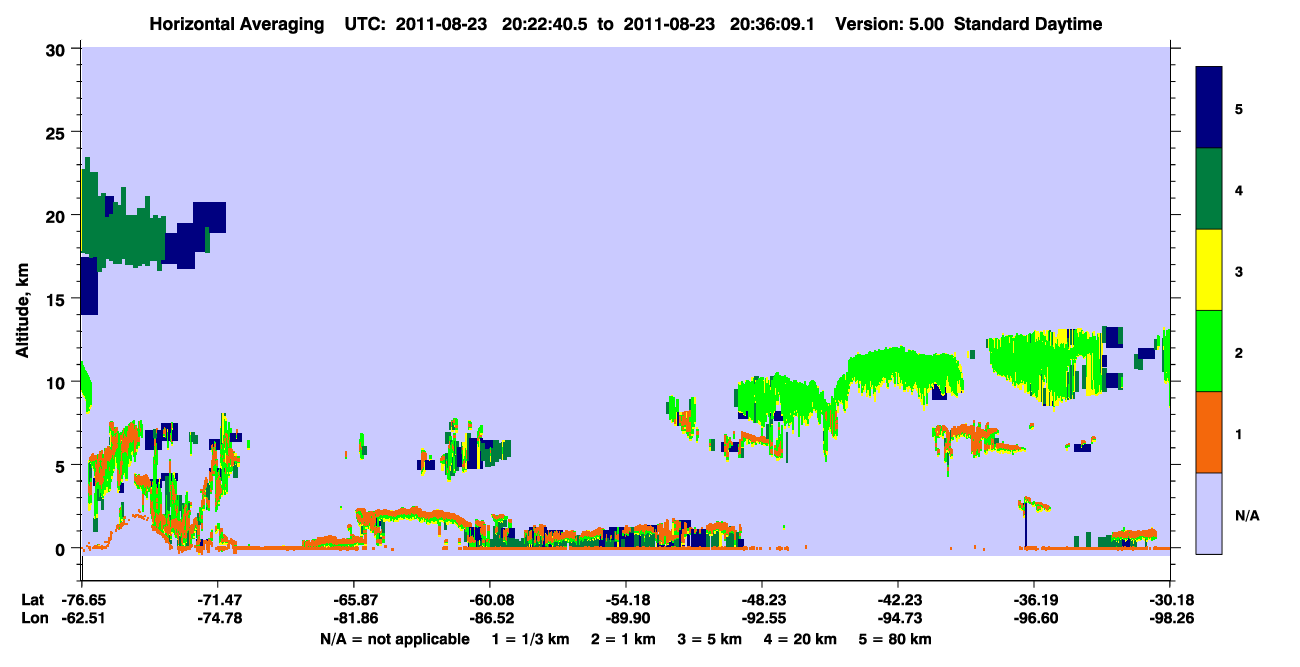
Task: Click latitude value -36.19
Action: [1034, 599]
